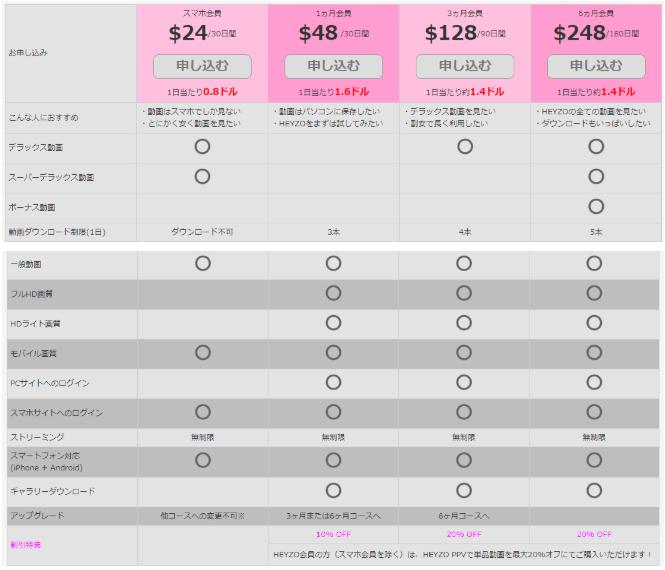Click the 割引特典 row label
The width and height of the screenshot is (665, 570).
[19, 546]
